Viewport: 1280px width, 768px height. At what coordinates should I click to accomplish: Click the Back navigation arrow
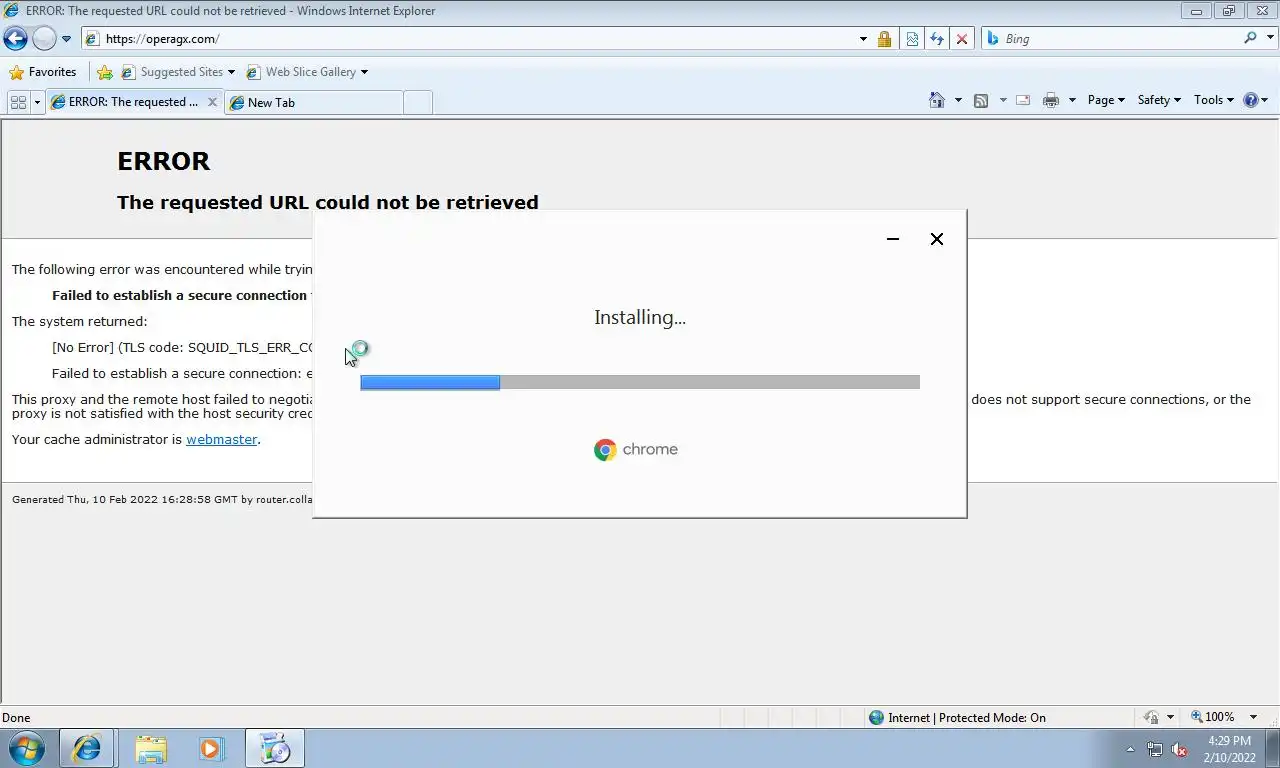click(15, 39)
